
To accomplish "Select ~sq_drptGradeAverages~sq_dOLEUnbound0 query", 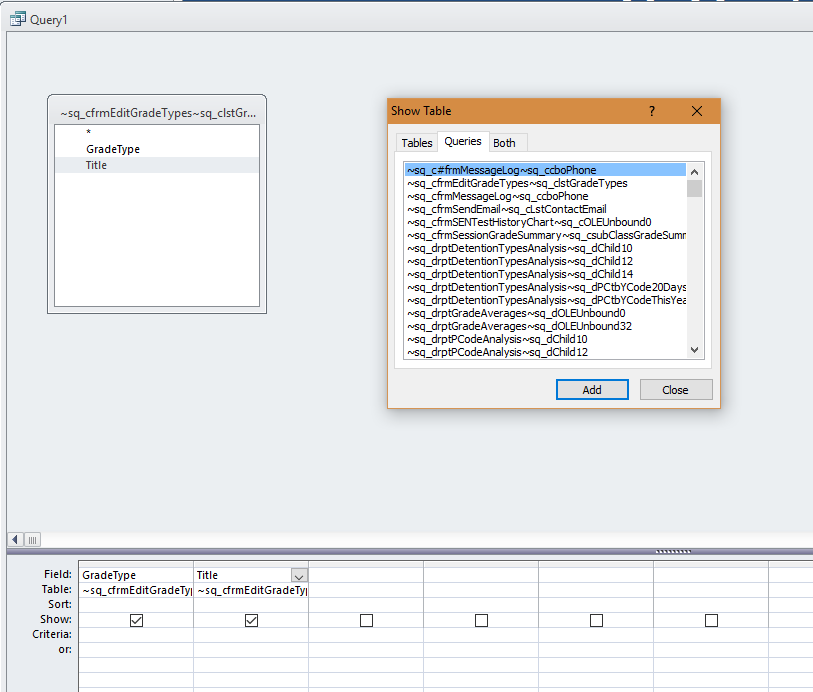I will click(545, 313).
